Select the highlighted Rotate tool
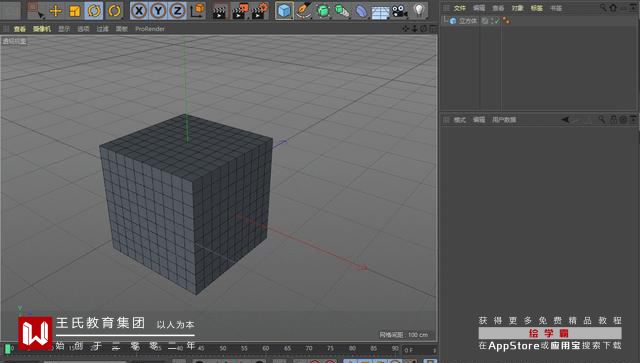The width and height of the screenshot is (640, 363). point(94,11)
